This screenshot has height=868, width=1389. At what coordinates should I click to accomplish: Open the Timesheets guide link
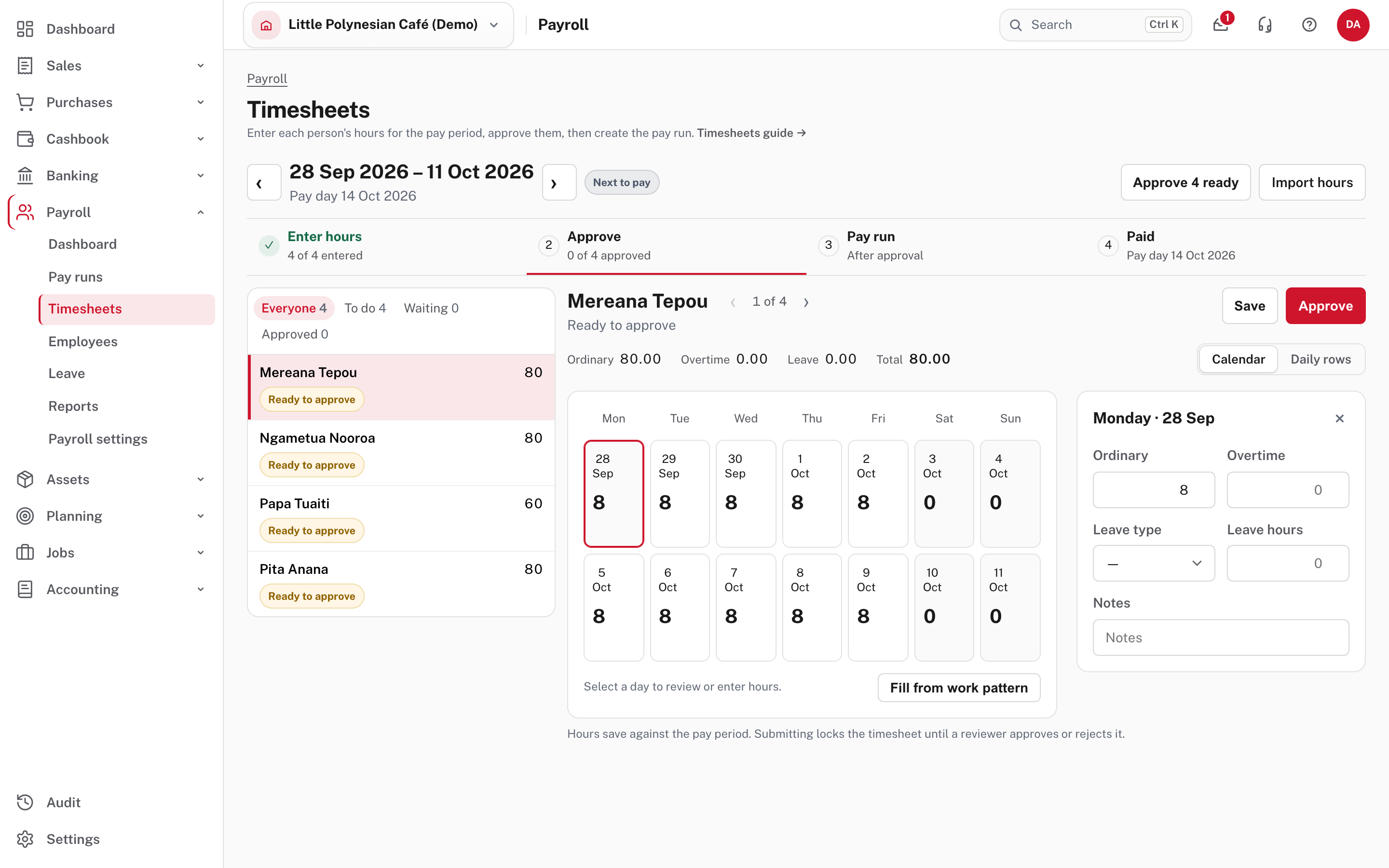(x=751, y=133)
